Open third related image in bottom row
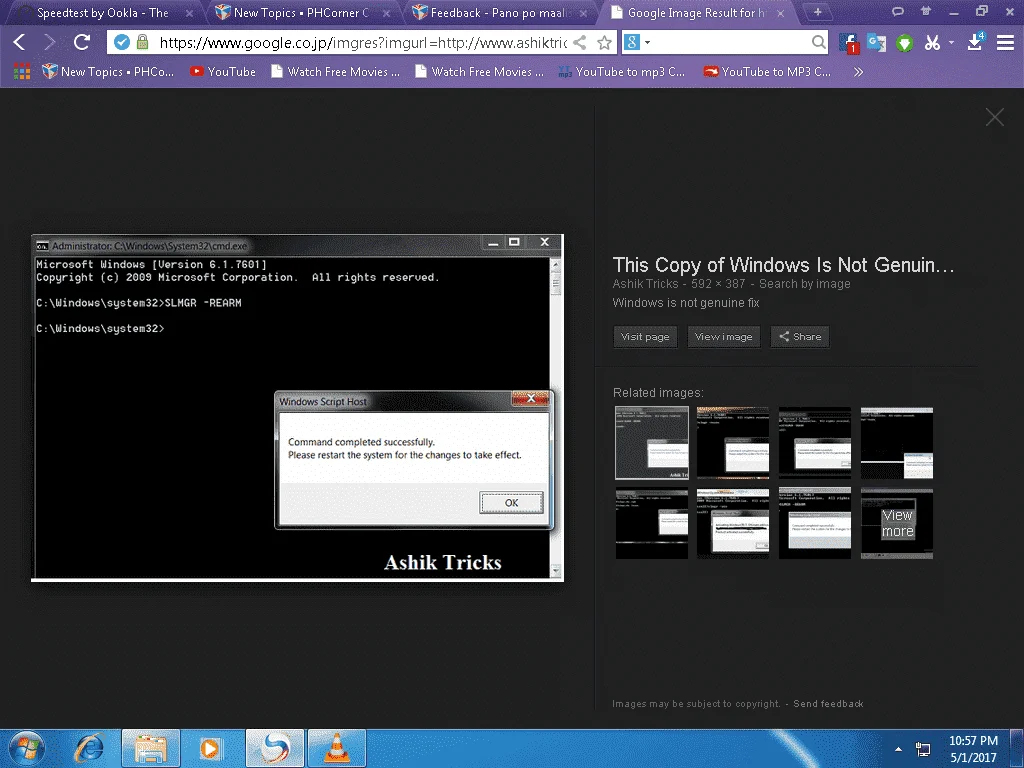Image resolution: width=1024 pixels, height=768 pixels. 815,523
